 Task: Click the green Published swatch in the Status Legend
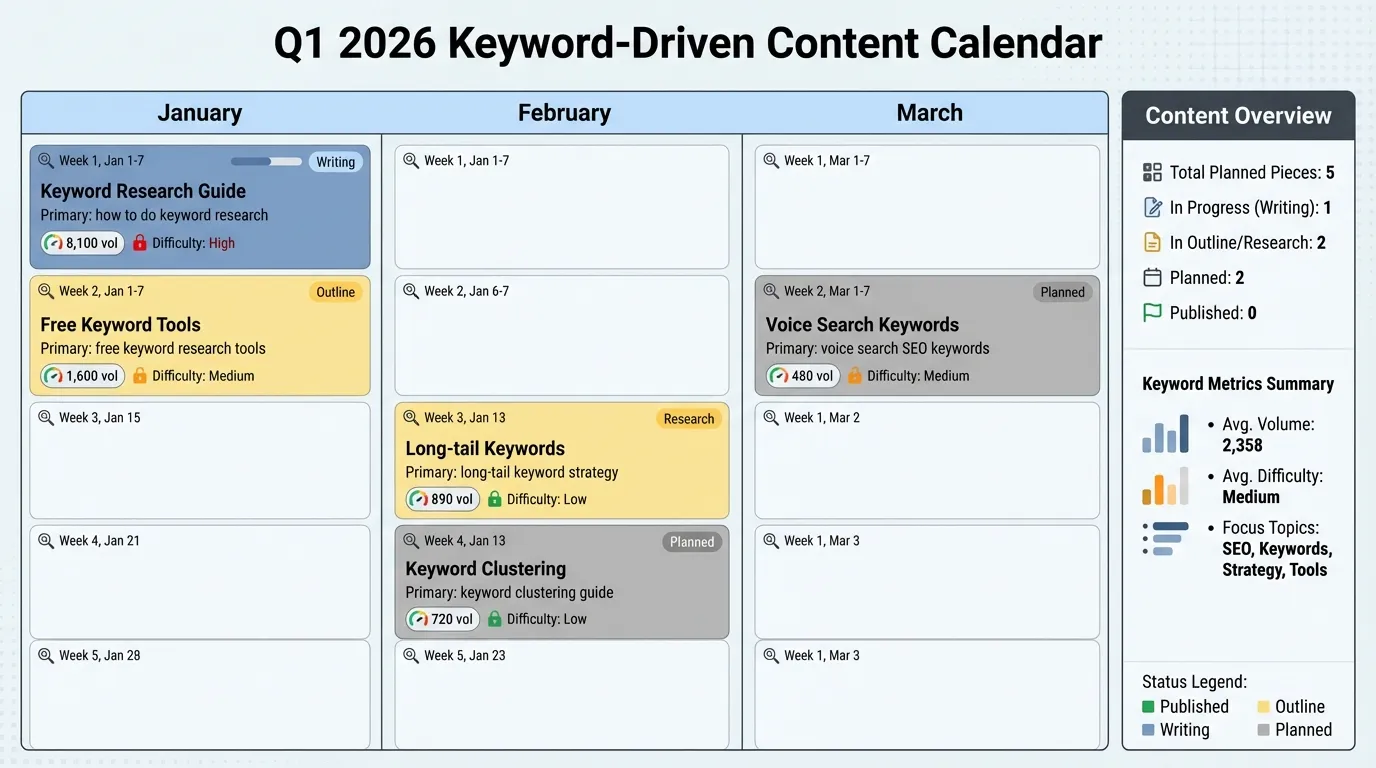click(1149, 706)
